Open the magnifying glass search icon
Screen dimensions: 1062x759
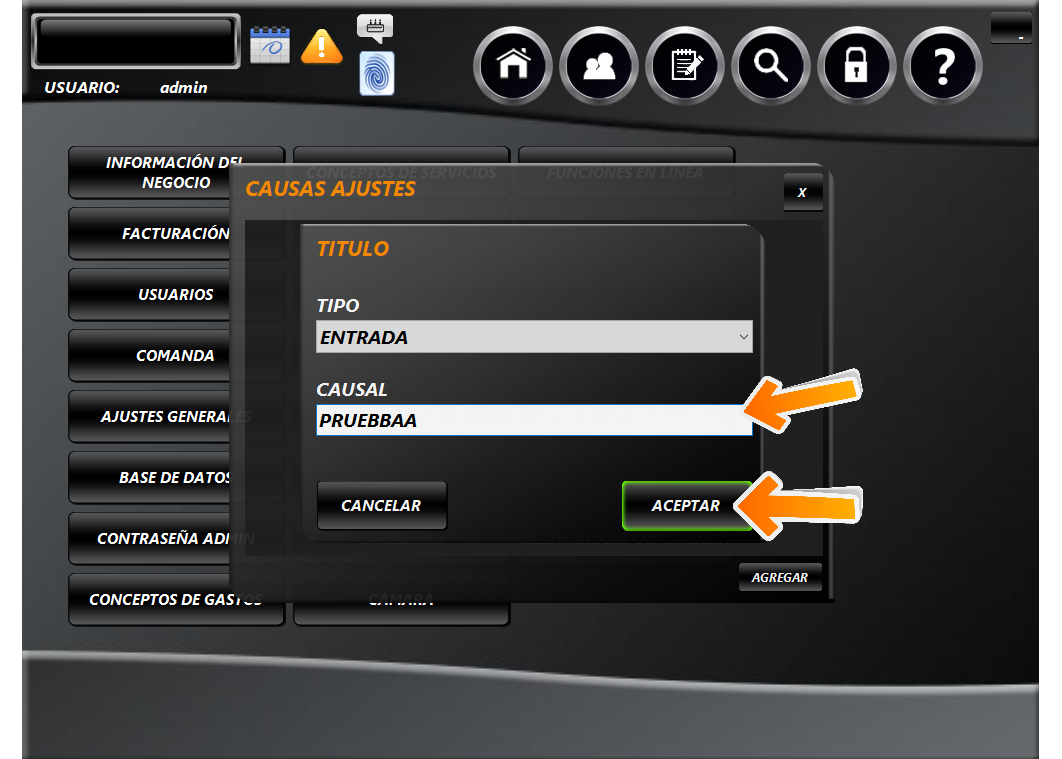tap(771, 67)
